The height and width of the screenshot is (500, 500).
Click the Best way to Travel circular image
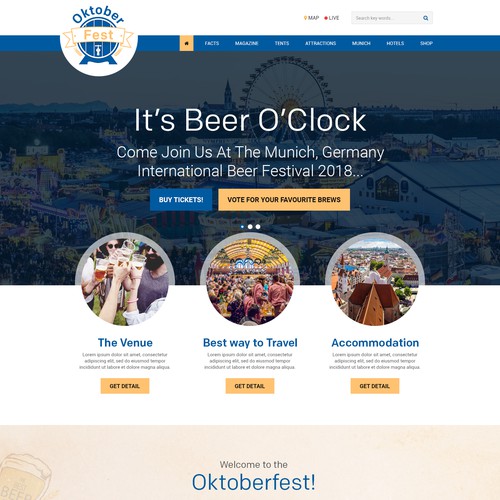point(250,282)
